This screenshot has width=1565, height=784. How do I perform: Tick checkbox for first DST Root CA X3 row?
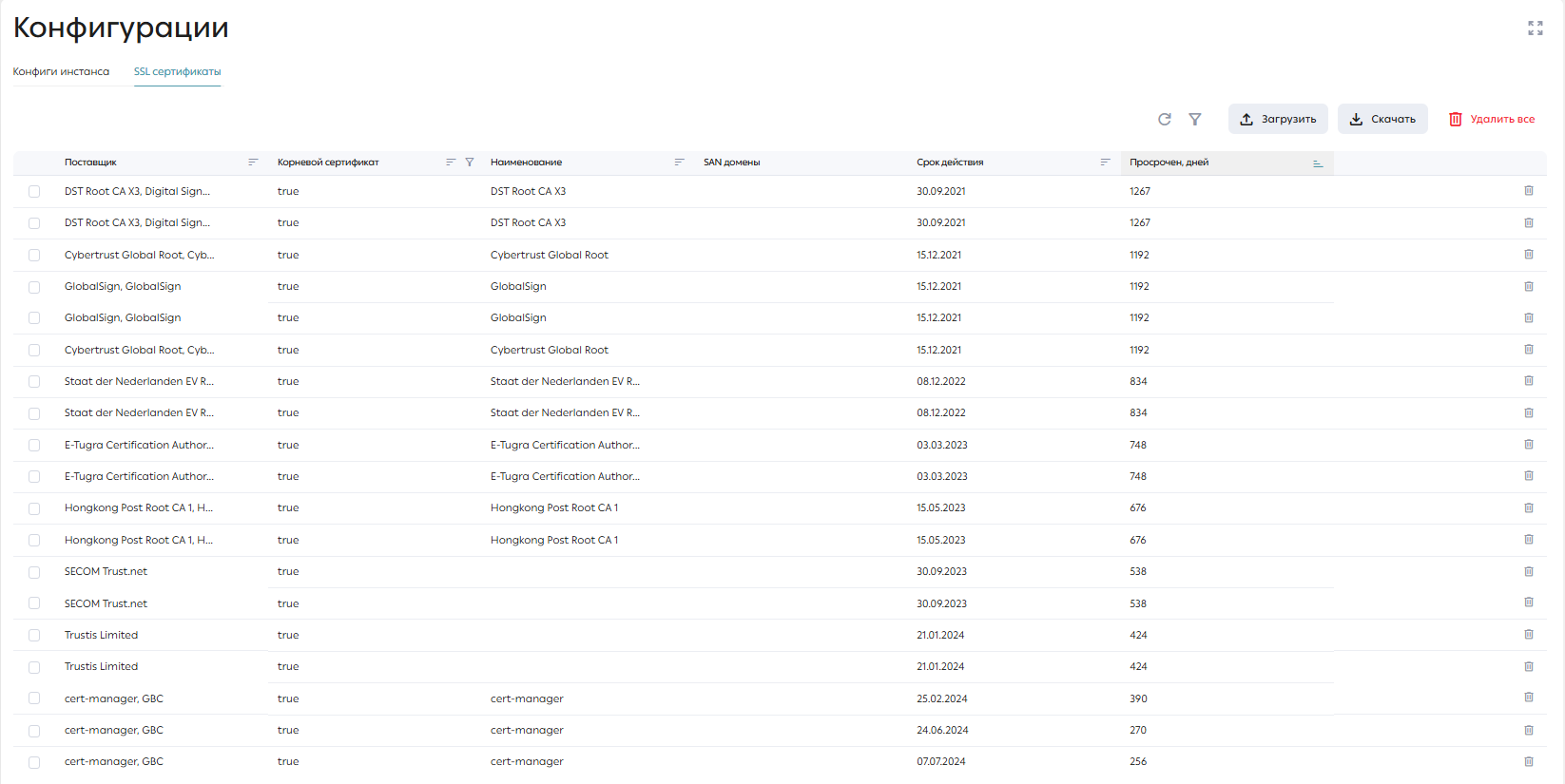click(34, 191)
